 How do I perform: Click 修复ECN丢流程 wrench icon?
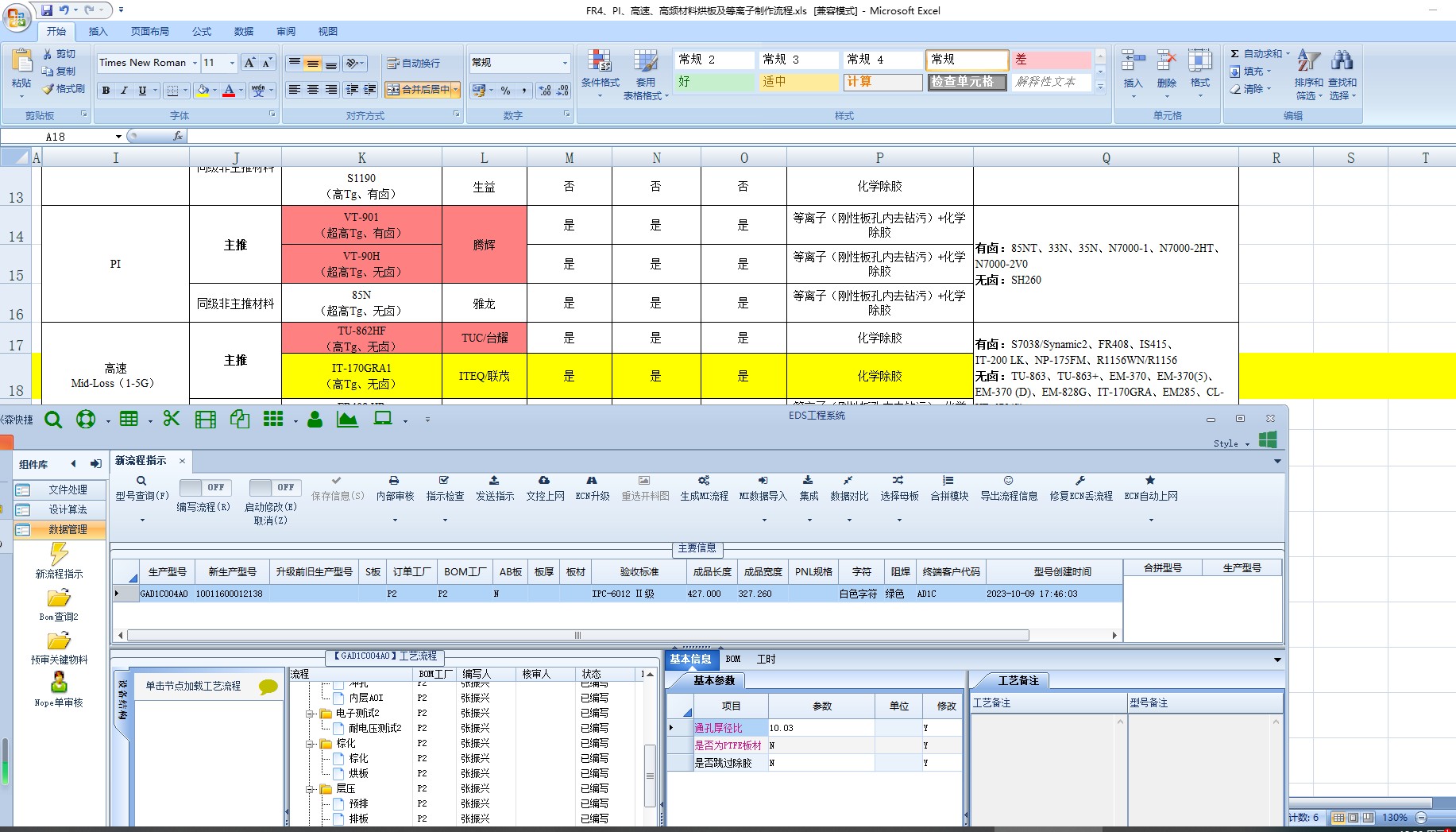pyautogui.click(x=1080, y=481)
